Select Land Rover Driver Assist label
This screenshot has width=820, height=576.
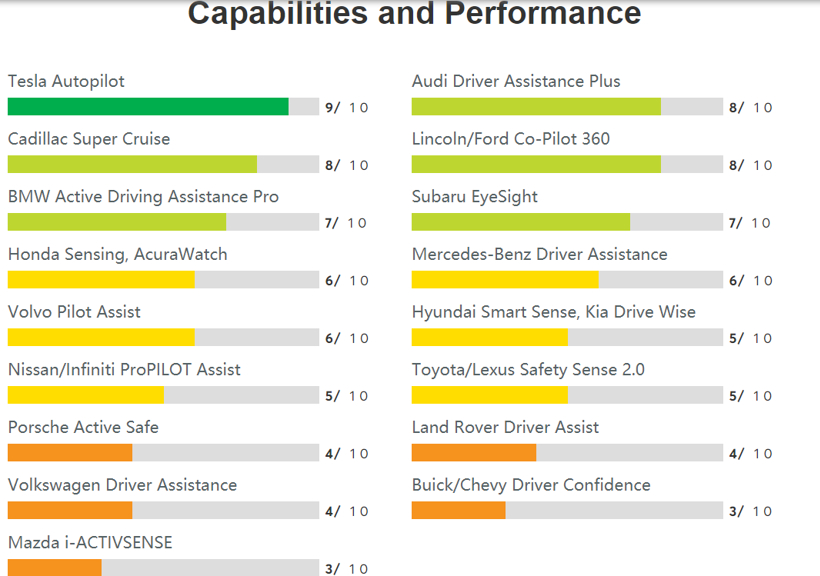coord(505,427)
